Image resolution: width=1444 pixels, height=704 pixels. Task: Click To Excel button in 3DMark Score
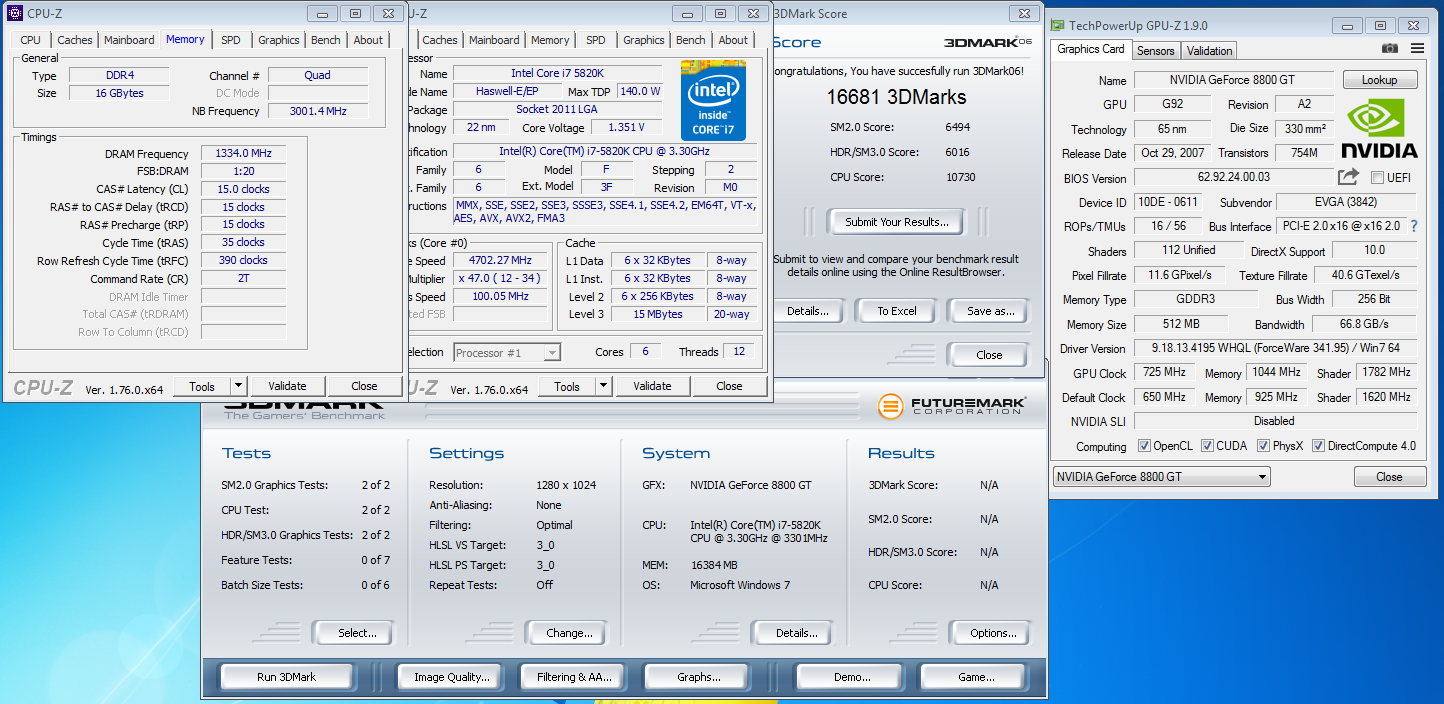tap(897, 311)
